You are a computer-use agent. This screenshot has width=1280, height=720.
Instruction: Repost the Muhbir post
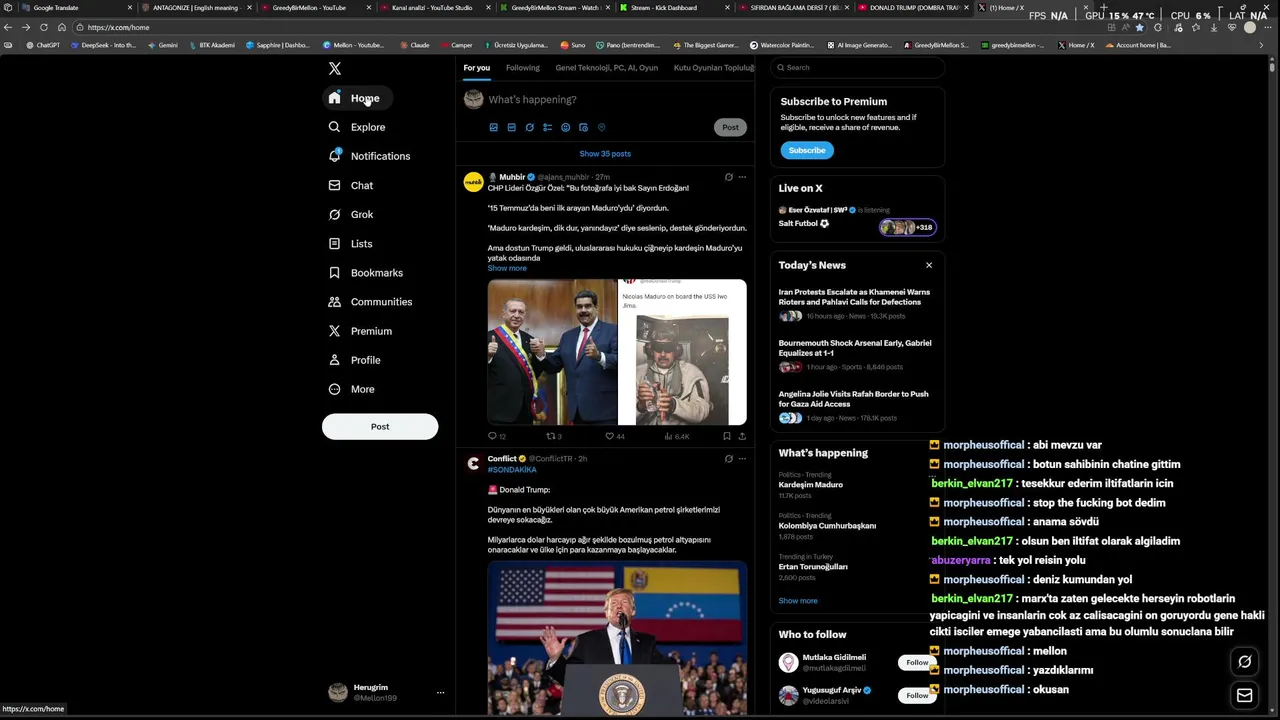[554, 436]
